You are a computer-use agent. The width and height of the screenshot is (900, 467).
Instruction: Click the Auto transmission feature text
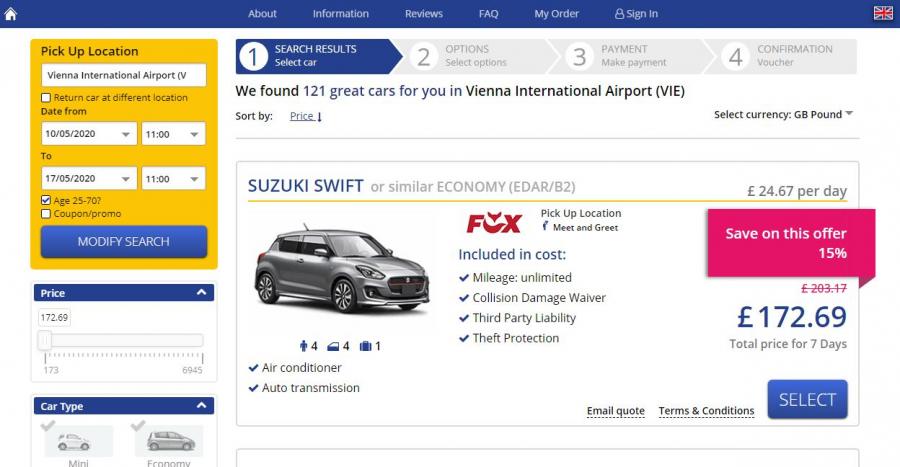311,388
